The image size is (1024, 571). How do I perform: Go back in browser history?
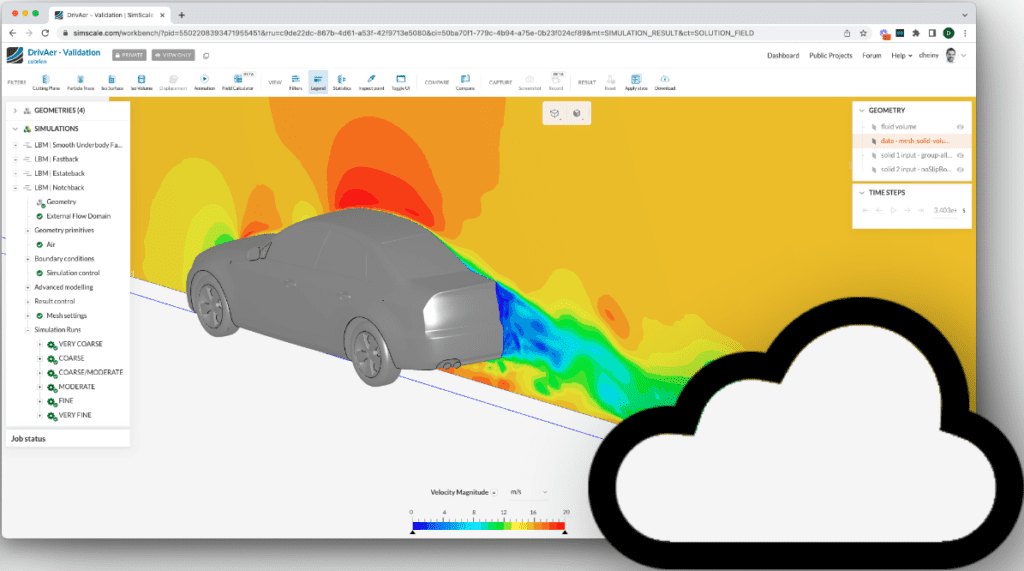[12, 33]
